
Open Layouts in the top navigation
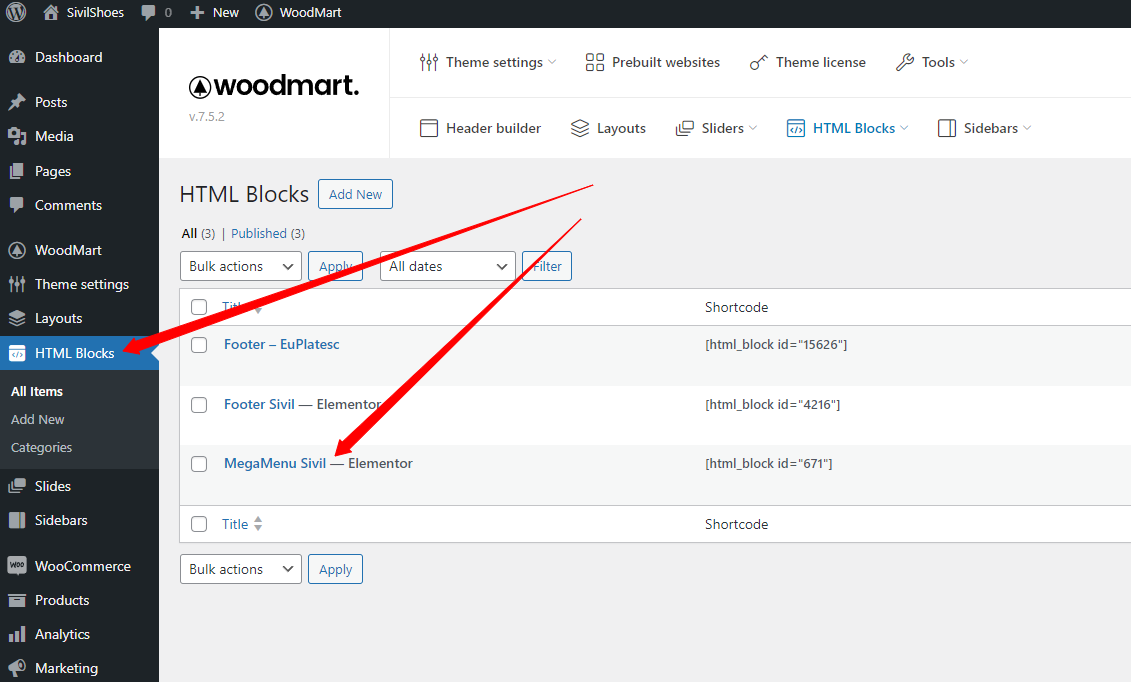tap(608, 128)
